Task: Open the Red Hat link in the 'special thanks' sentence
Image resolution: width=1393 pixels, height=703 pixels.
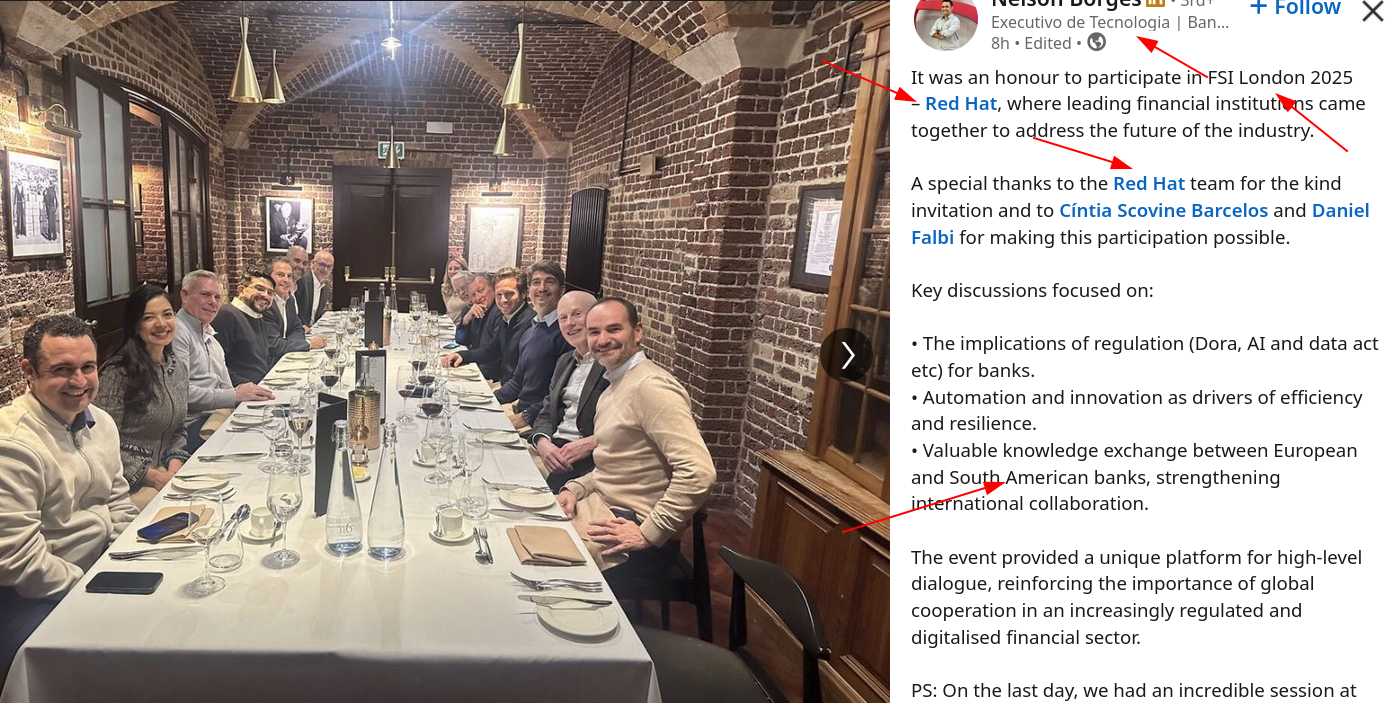Action: coord(1149,184)
